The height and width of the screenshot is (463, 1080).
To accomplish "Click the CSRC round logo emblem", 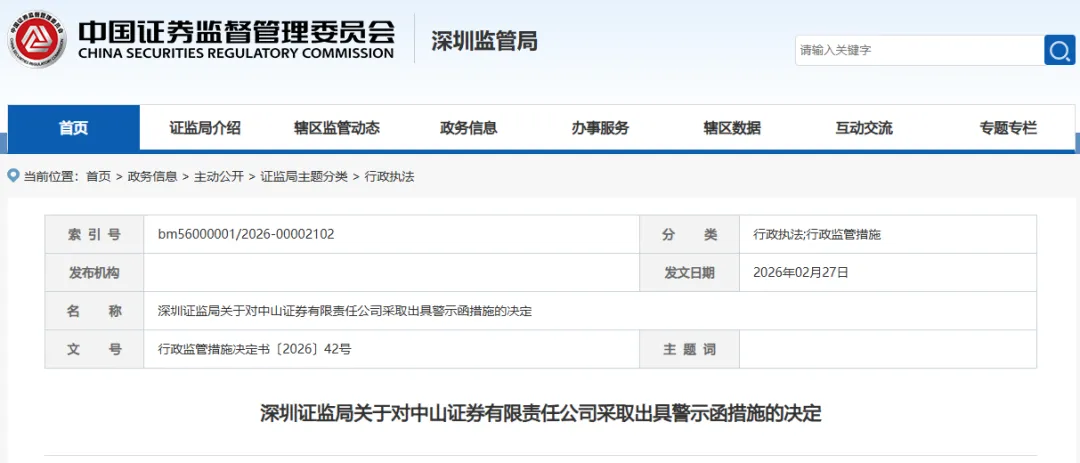I will [x=37, y=39].
